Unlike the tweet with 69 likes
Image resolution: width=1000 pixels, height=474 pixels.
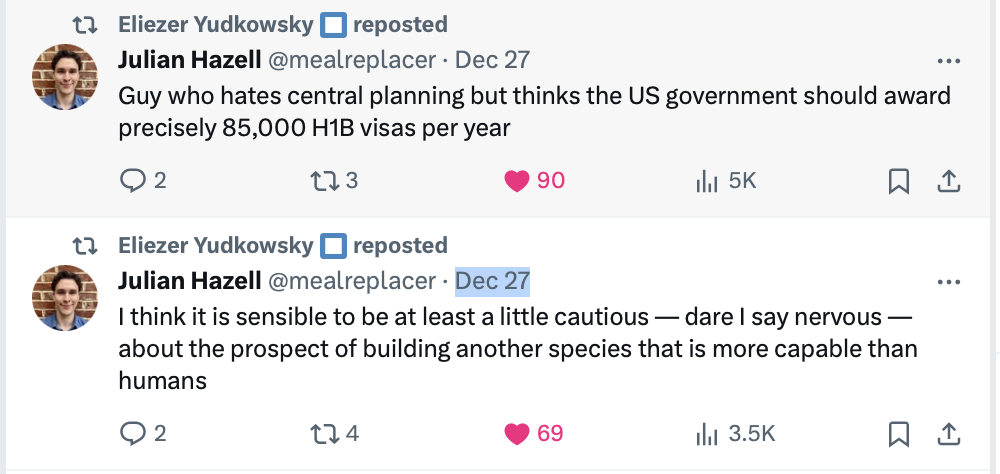(534, 434)
